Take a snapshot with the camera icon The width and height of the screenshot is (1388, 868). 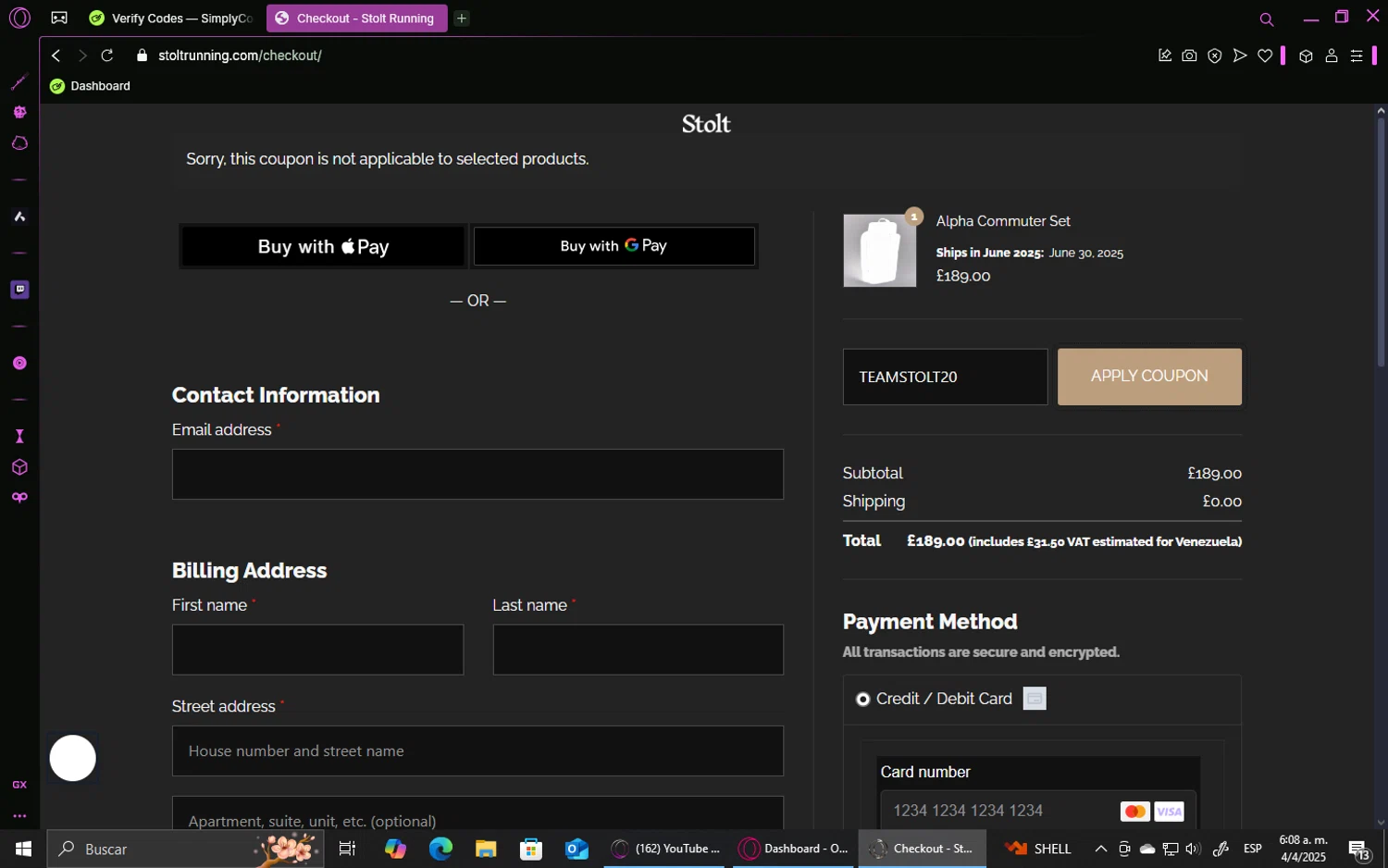click(x=1189, y=56)
